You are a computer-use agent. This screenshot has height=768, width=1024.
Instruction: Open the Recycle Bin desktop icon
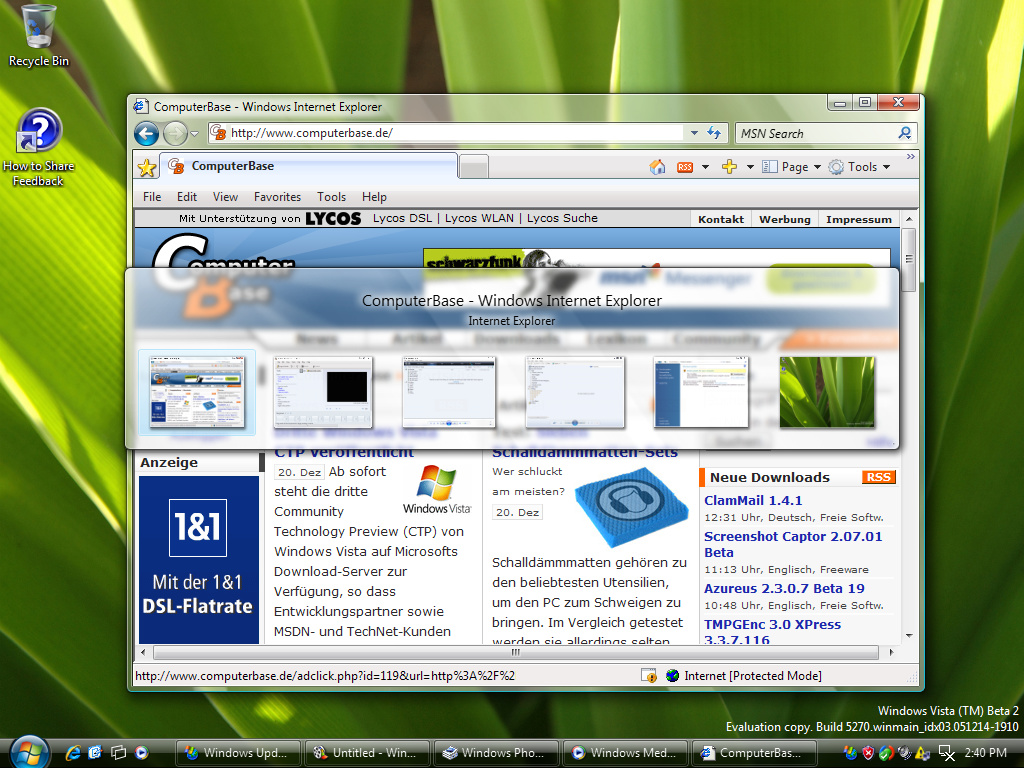click(x=38, y=36)
